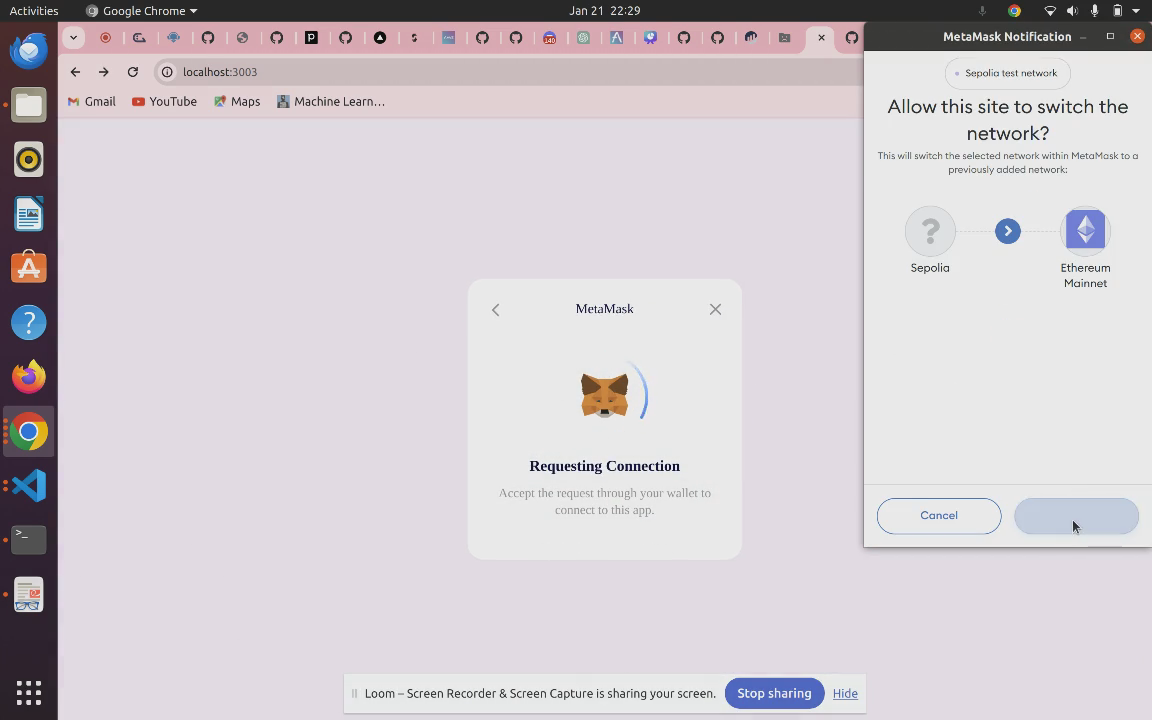The width and height of the screenshot is (1152, 720).
Task: Close the active localhost tab
Action: (x=821, y=37)
